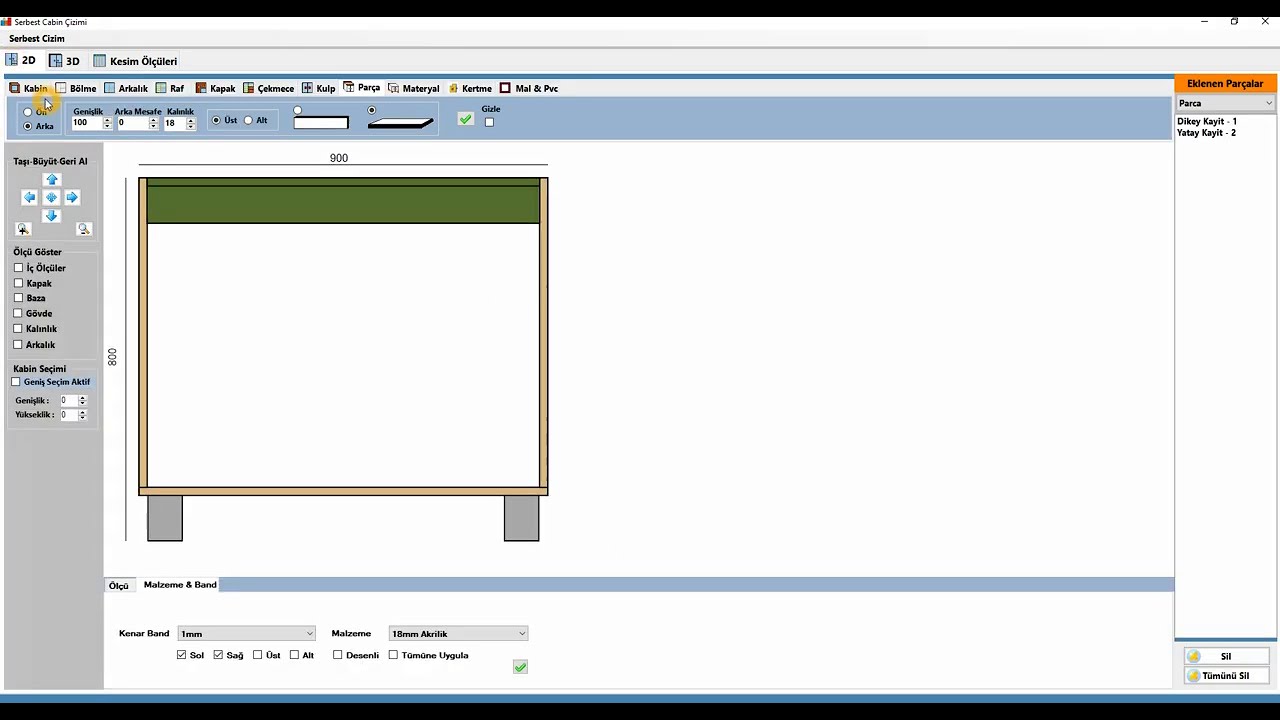Click the Kabin Seçimi Yükseklik stepper
The width and height of the screenshot is (1280, 720).
pos(82,415)
